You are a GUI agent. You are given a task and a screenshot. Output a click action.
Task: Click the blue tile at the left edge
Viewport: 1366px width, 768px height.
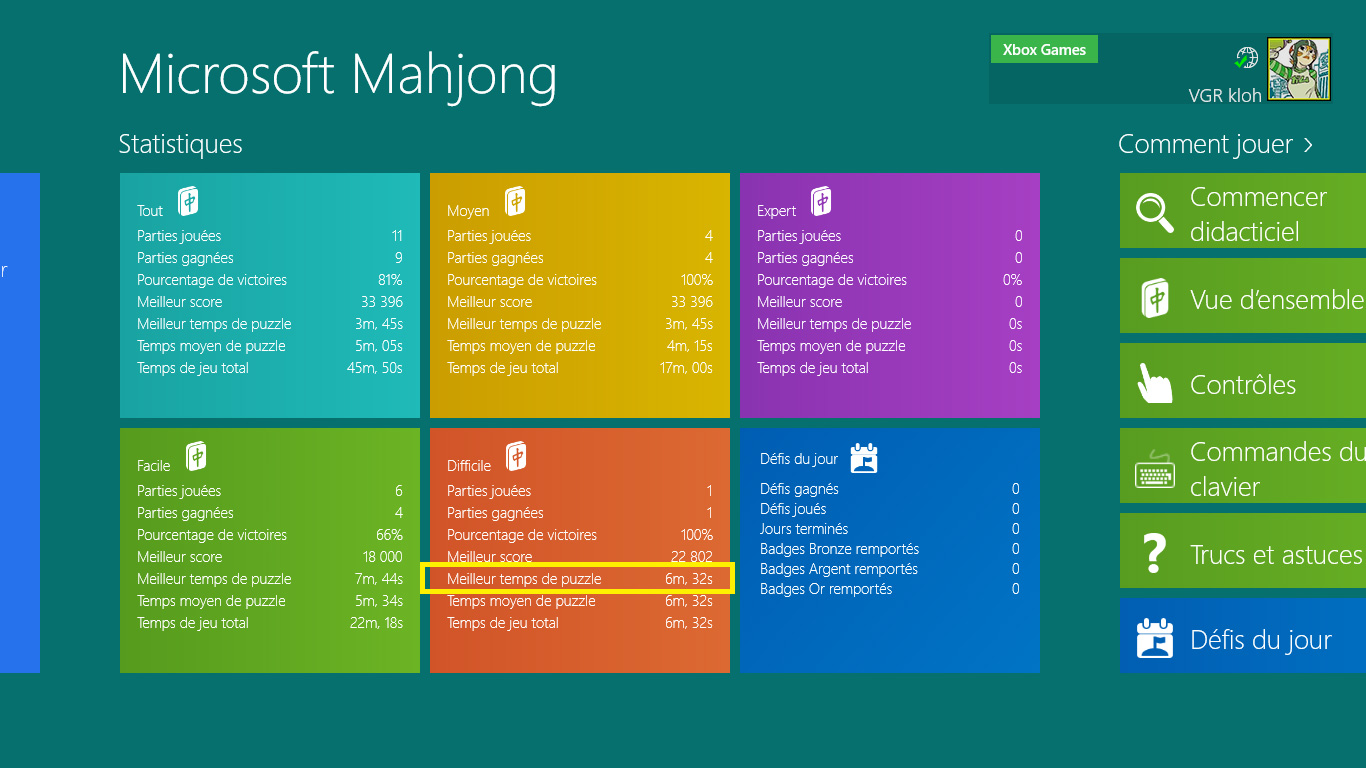(x=19, y=422)
